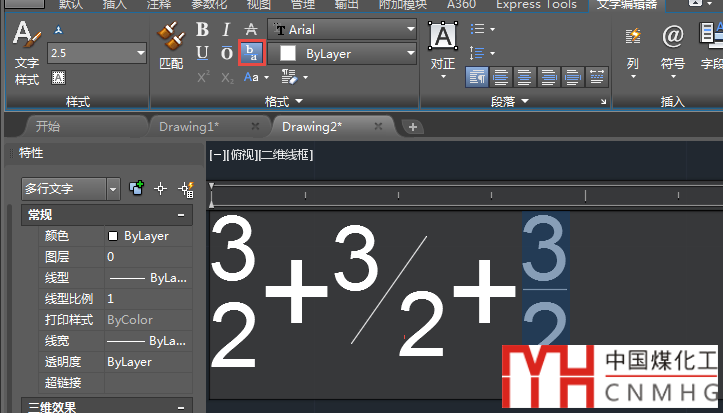This screenshot has height=413, width=723.
Task: Toggle Bold text formatting
Action: pos(203,30)
